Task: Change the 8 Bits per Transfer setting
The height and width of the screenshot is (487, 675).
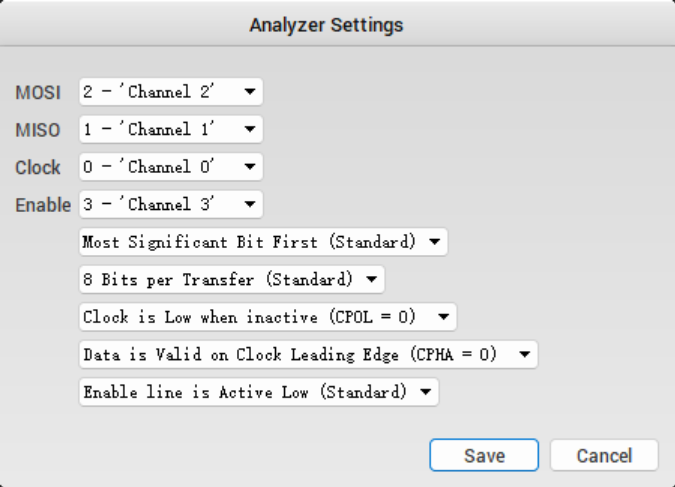Action: click(231, 279)
